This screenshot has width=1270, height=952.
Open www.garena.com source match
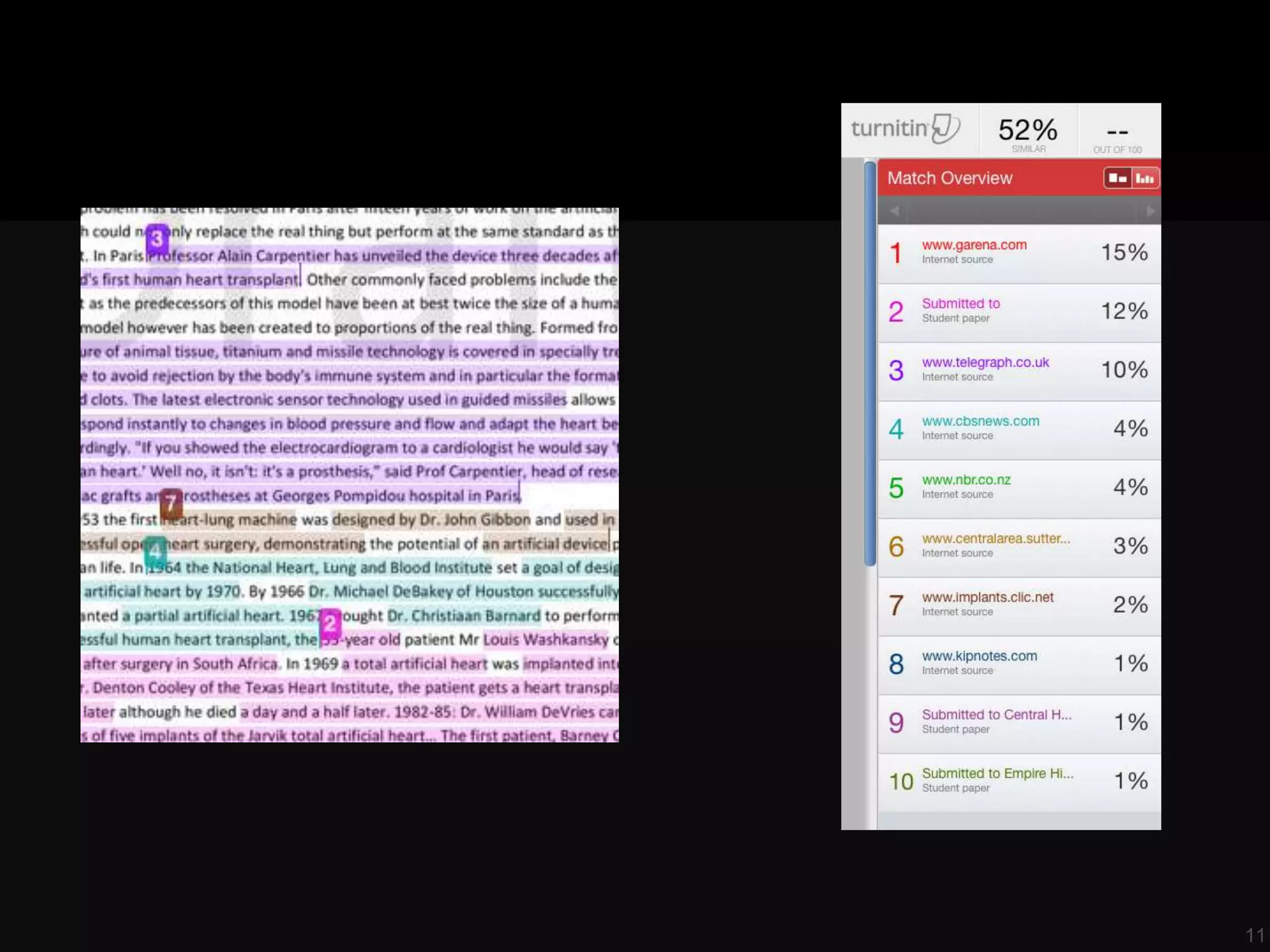(974, 245)
